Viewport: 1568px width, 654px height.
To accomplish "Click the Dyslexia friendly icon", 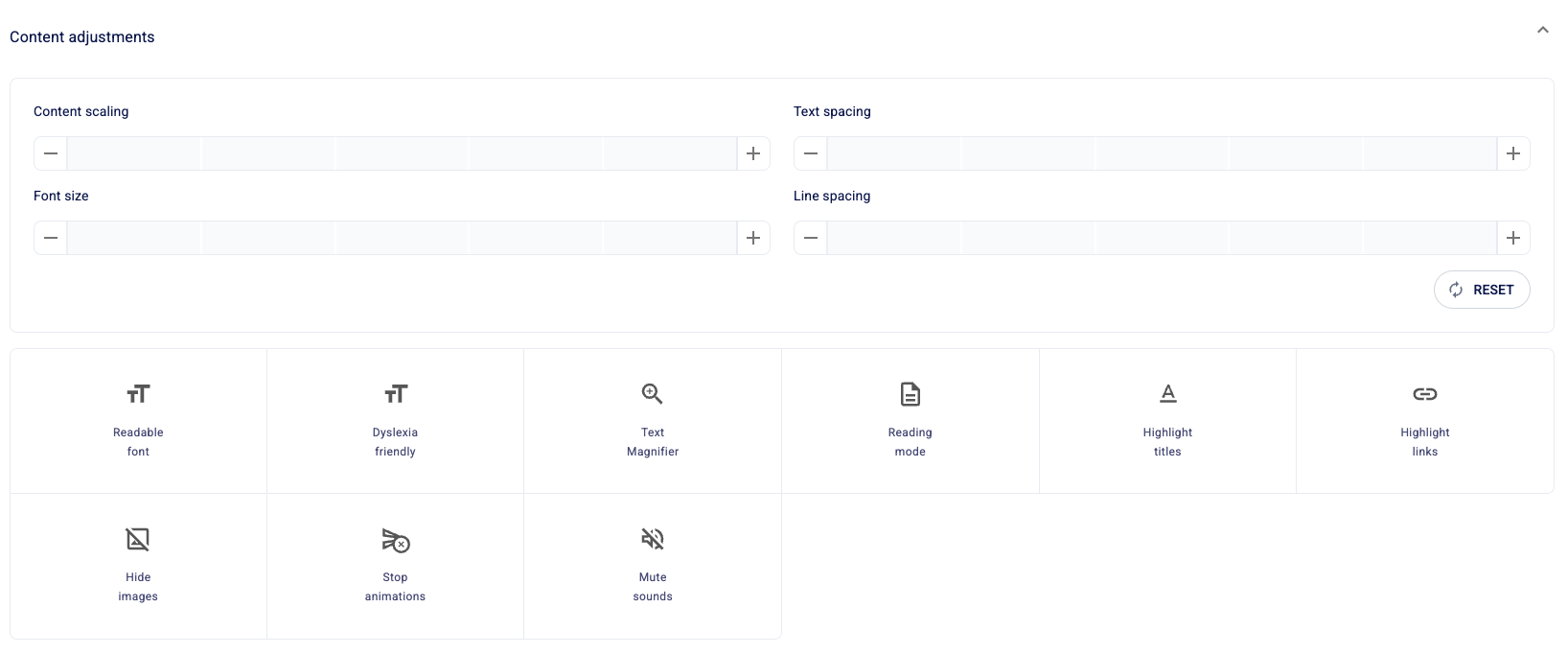I will pos(396,394).
